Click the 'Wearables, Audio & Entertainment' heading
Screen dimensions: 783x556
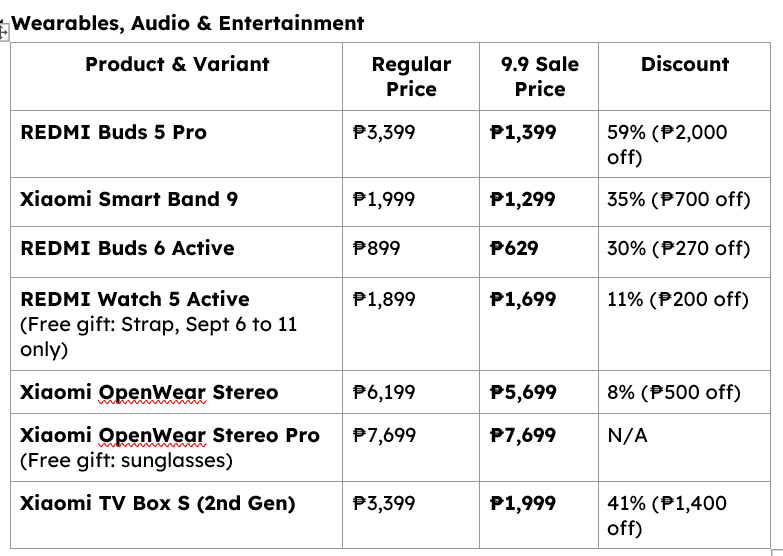coord(187,22)
